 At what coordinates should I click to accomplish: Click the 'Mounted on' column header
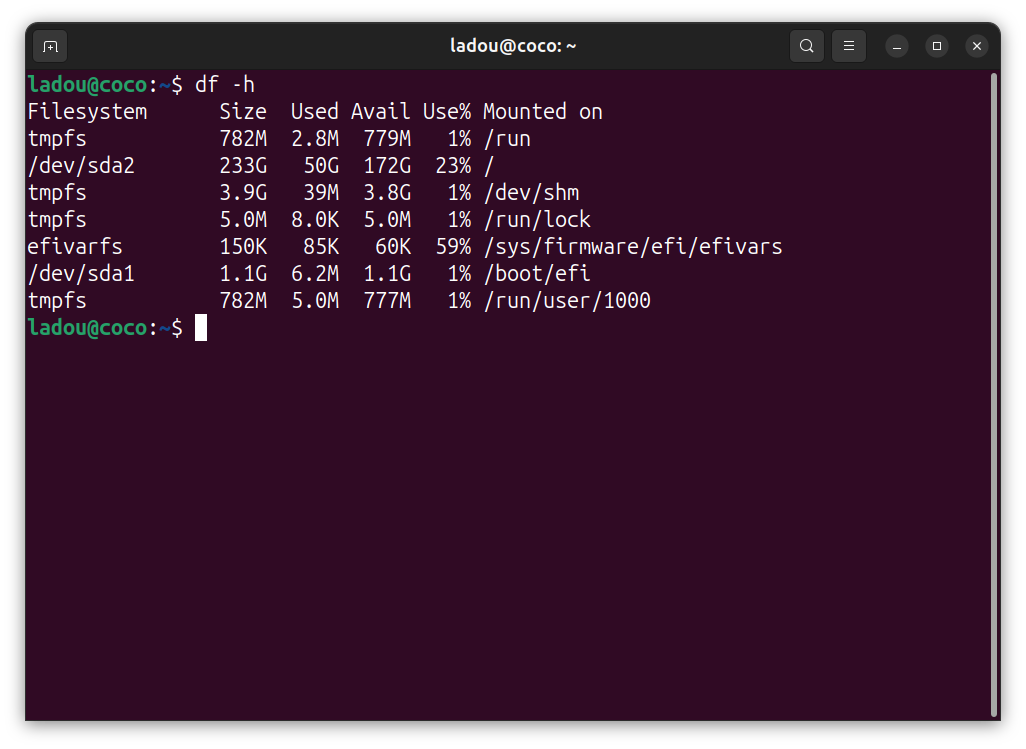pyautogui.click(x=542, y=112)
